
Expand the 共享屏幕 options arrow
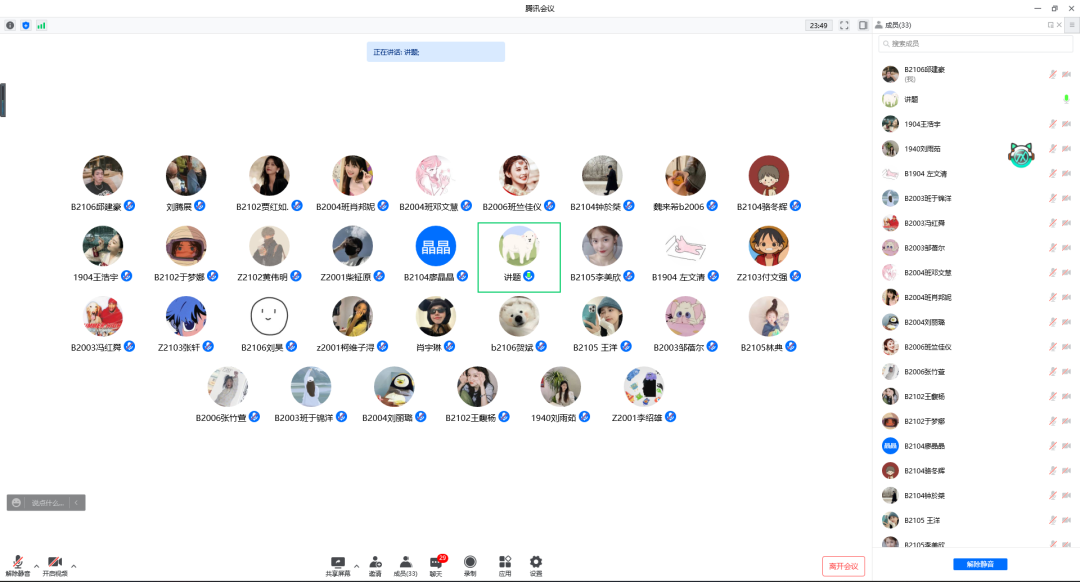click(x=356, y=566)
